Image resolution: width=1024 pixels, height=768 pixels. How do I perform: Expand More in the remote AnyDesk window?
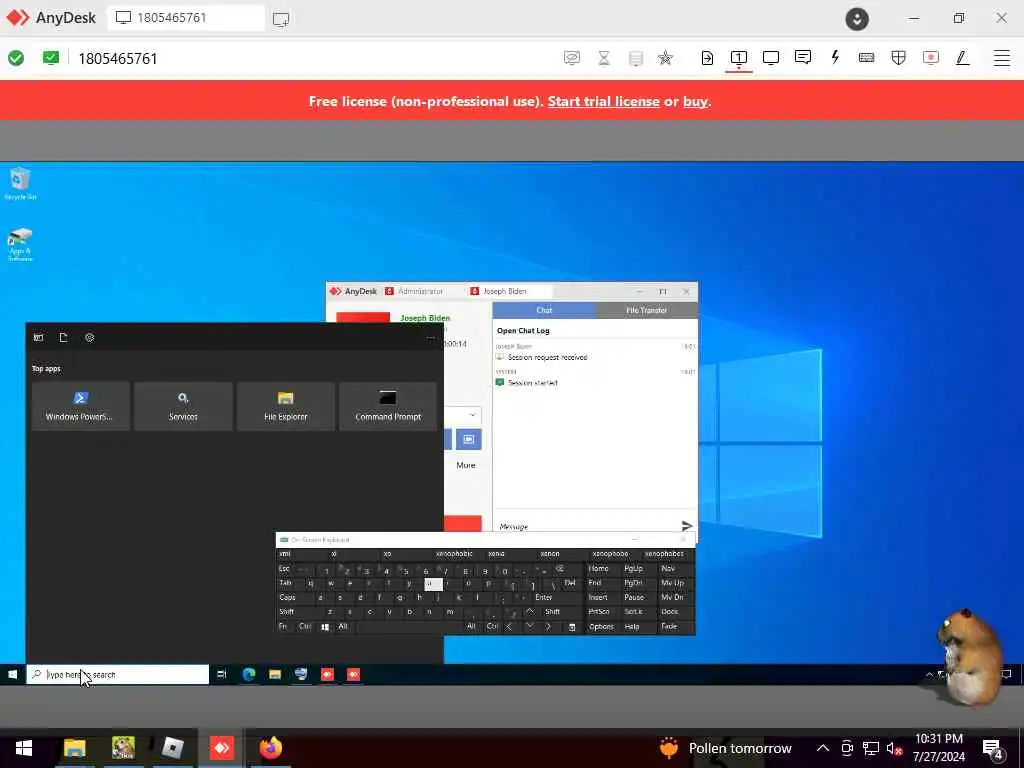pos(466,465)
